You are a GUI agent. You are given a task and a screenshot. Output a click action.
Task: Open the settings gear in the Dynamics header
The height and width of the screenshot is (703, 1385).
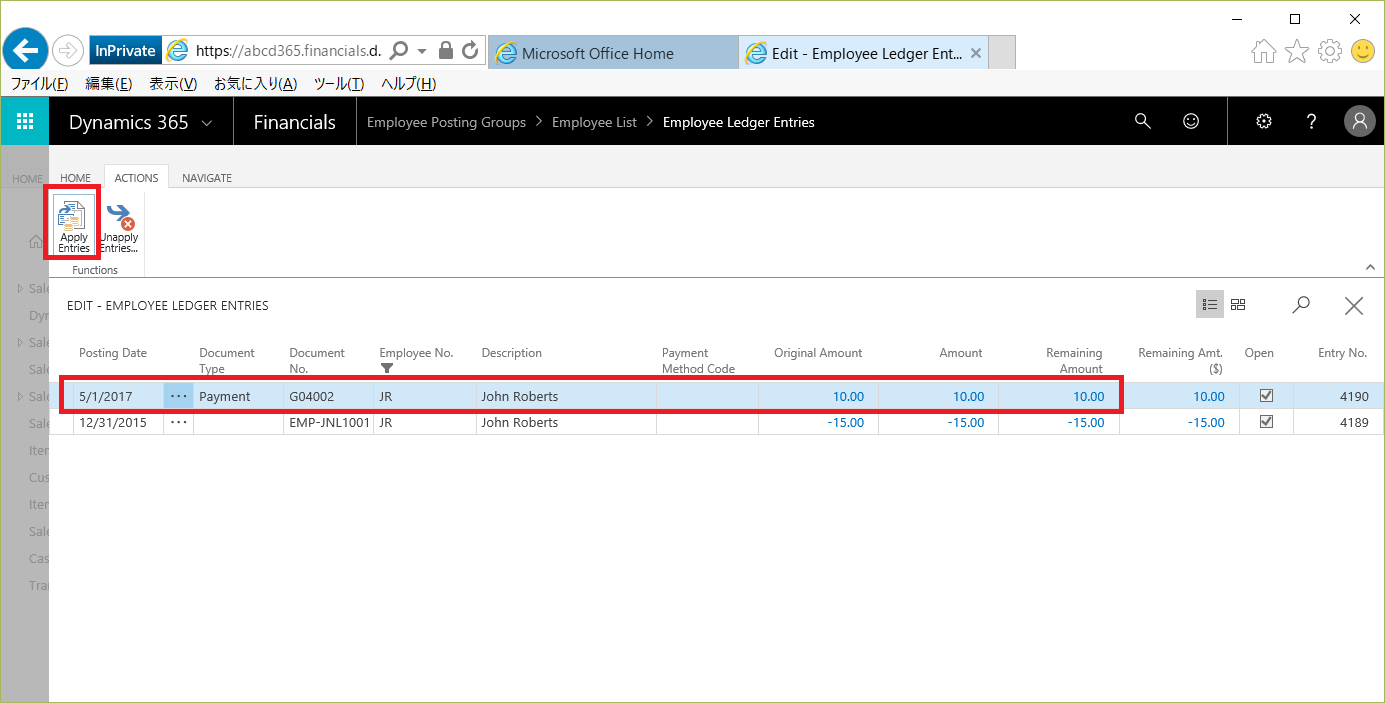1264,121
